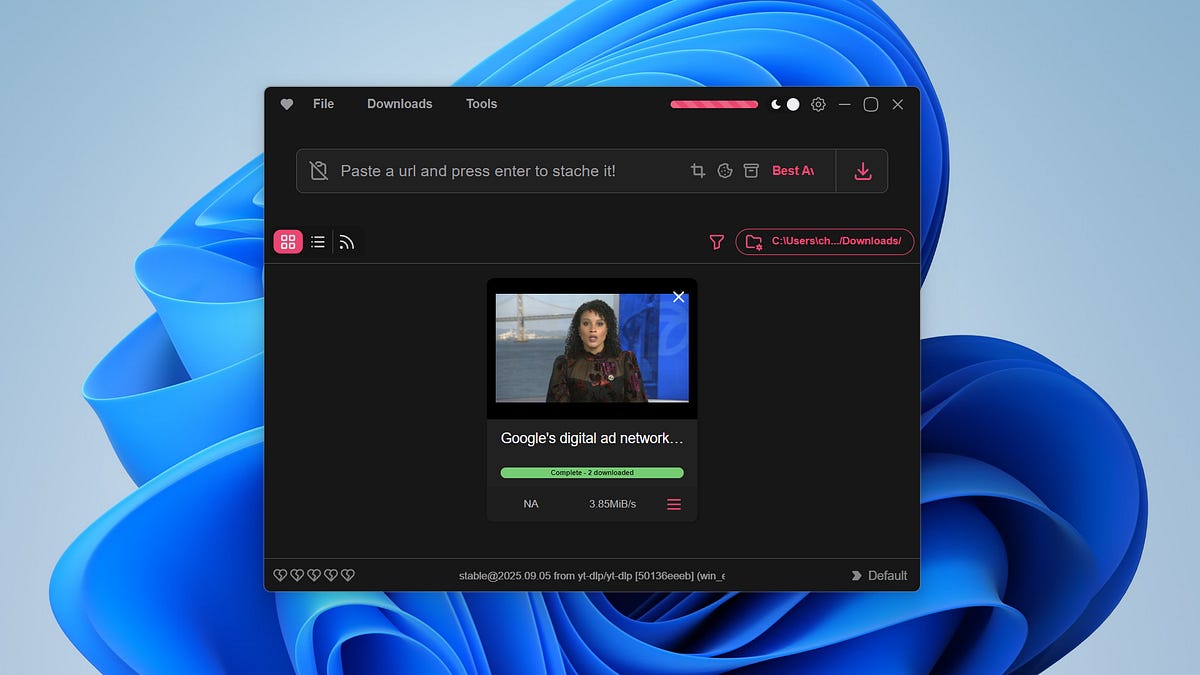This screenshot has width=1200, height=675.
Task: Open the download card's hamburger options menu
Action: 674,504
